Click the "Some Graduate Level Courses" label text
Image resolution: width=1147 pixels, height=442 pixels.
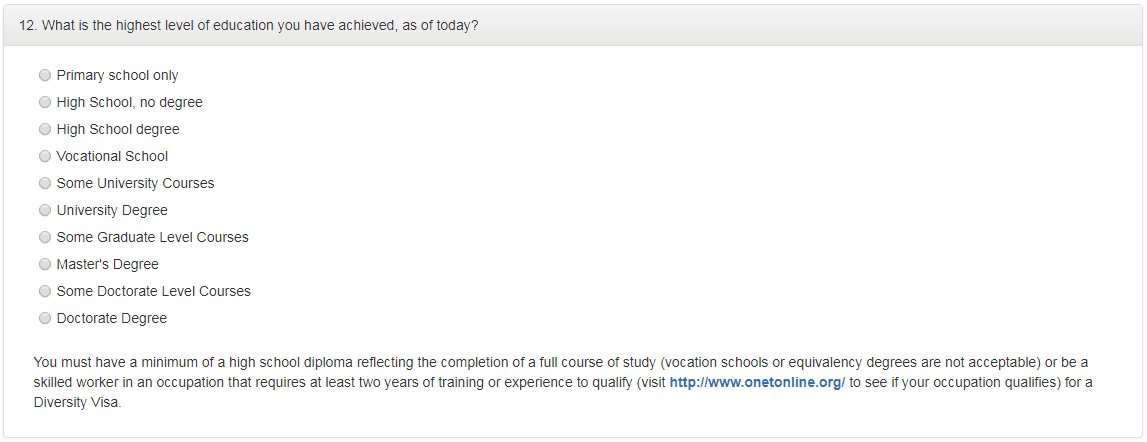click(x=153, y=237)
